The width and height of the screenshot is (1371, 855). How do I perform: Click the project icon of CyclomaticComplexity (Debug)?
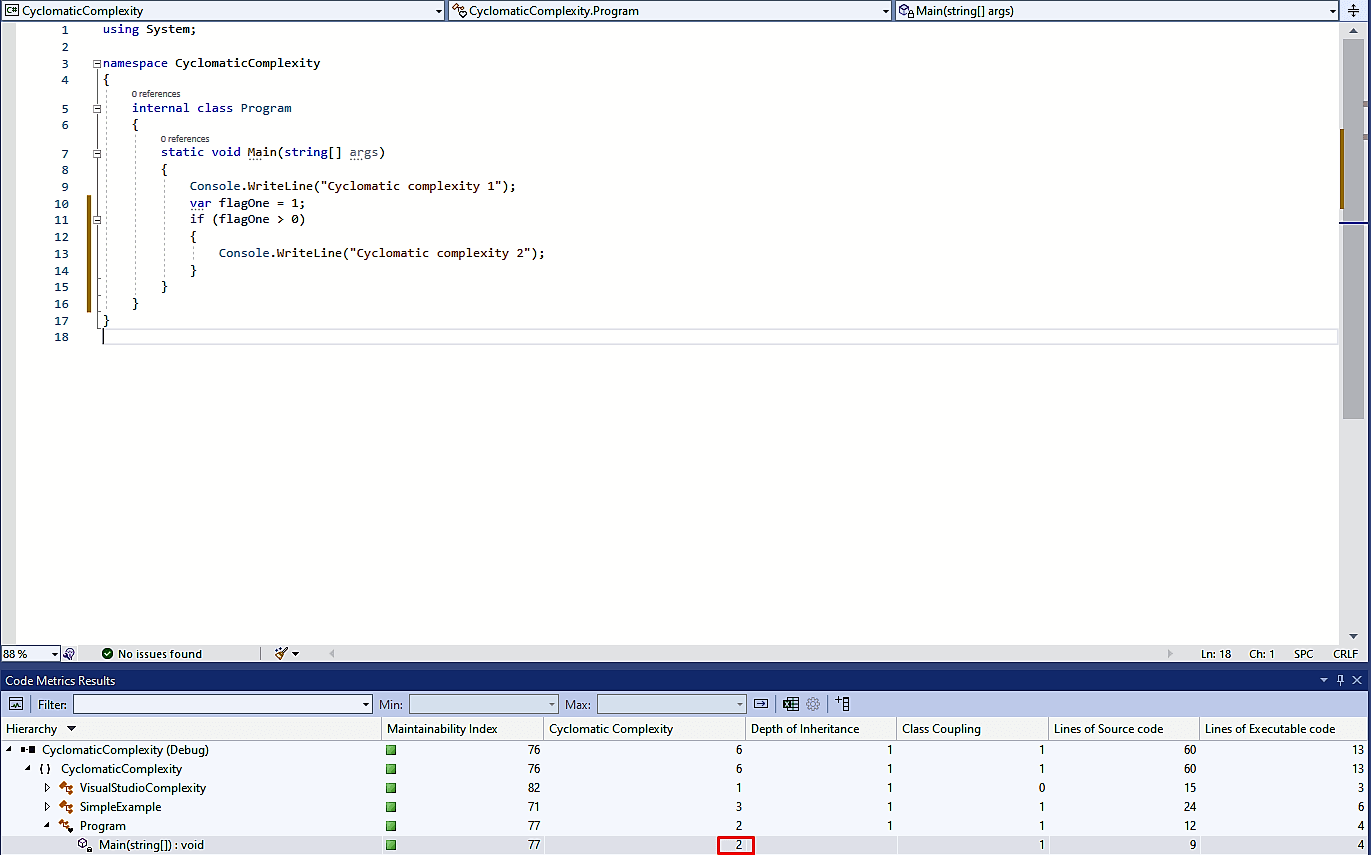[x=28, y=750]
